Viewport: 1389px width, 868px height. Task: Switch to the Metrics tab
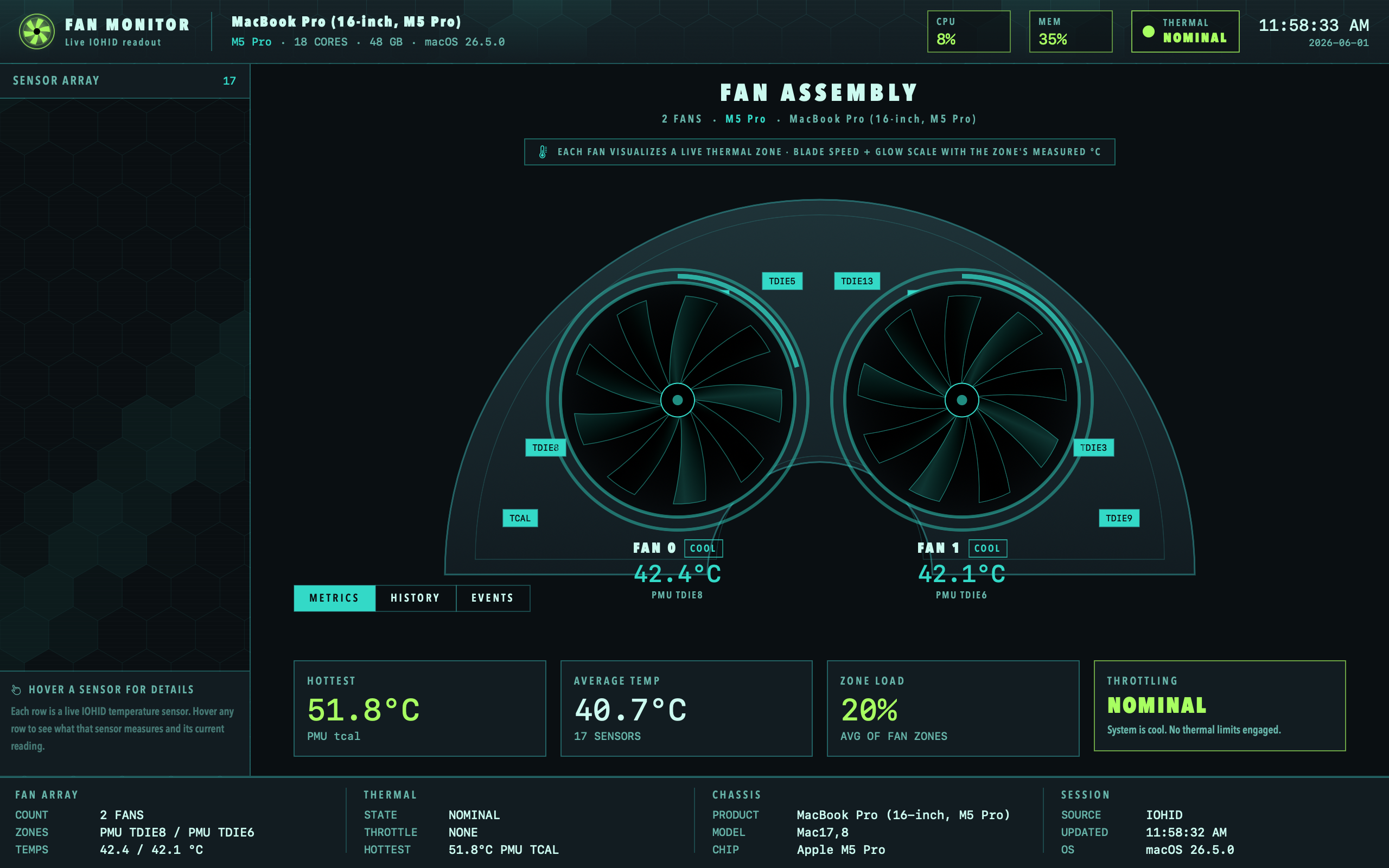[335, 598]
